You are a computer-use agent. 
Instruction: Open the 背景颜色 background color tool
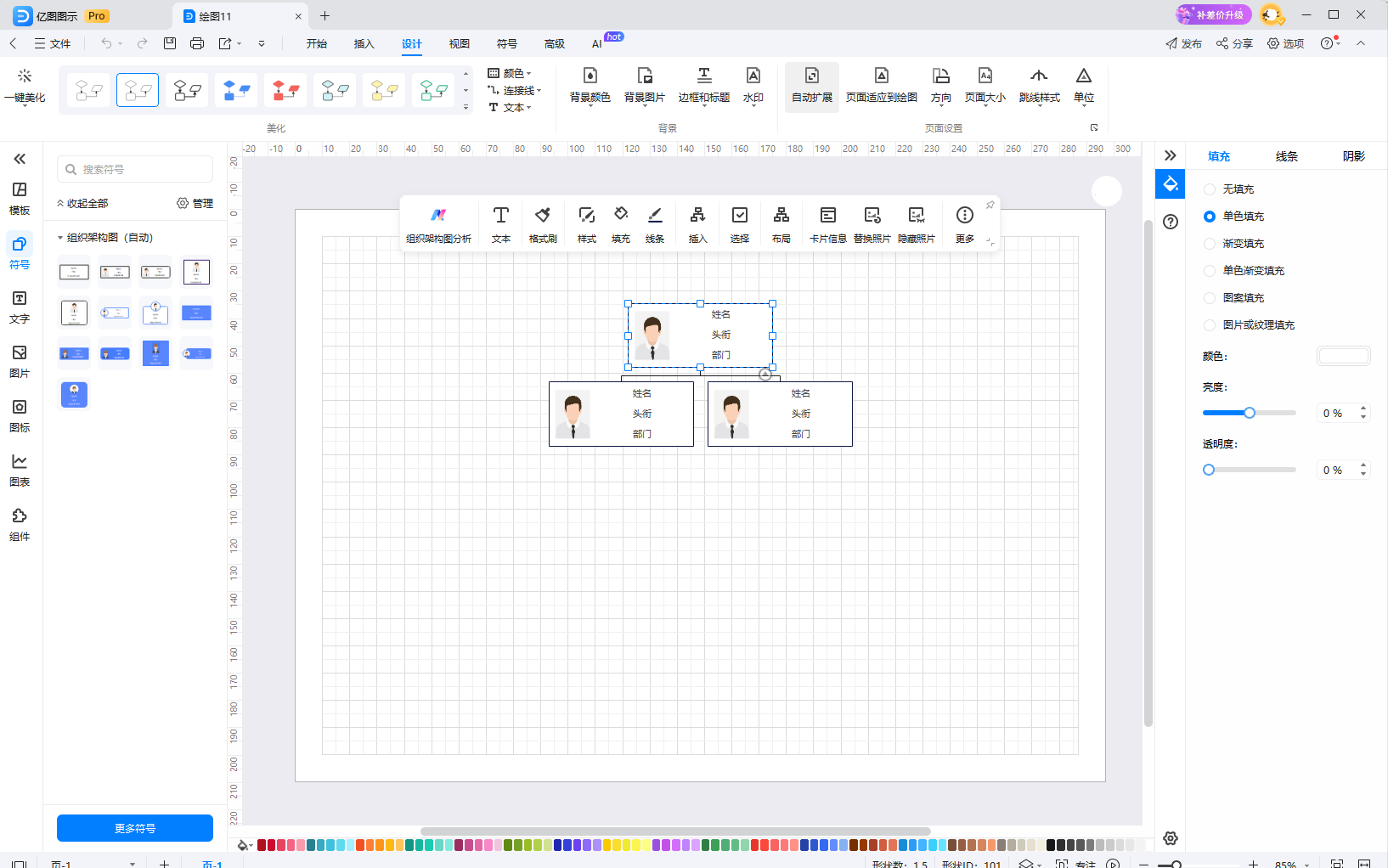tap(590, 86)
